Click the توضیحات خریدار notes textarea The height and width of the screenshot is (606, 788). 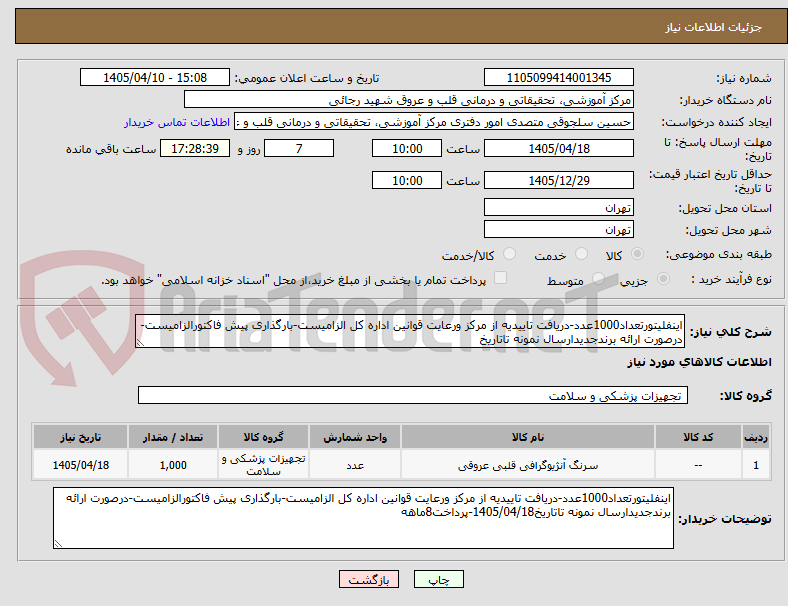pyautogui.click(x=363, y=518)
